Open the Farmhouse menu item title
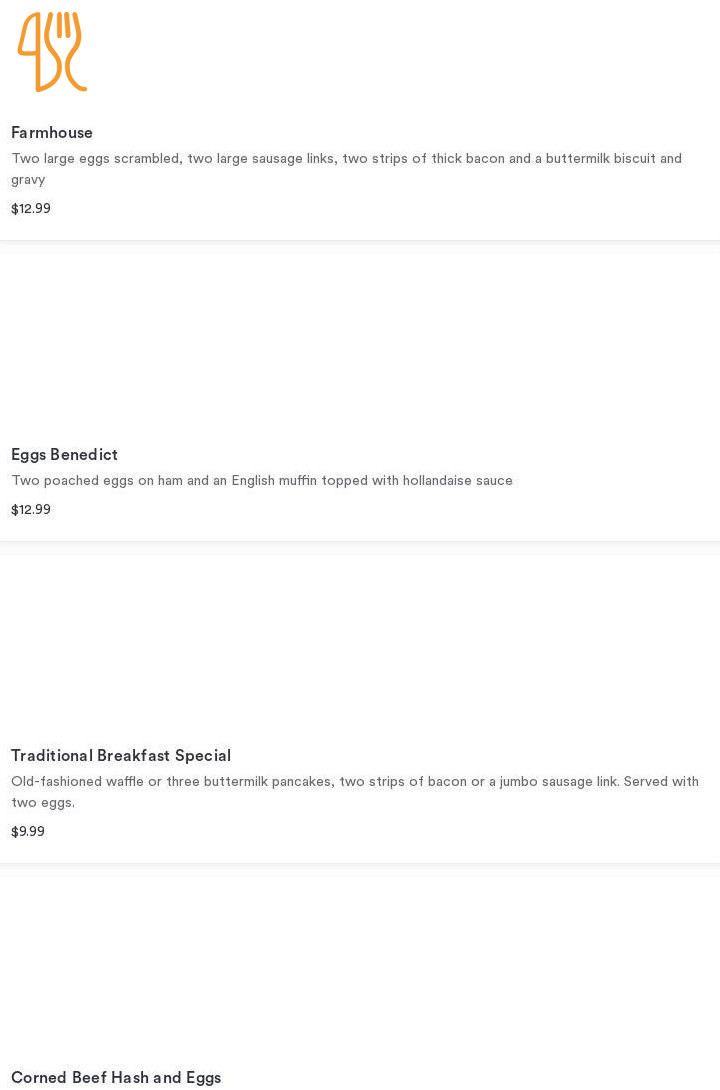The height and width of the screenshot is (1090, 720). [52, 133]
